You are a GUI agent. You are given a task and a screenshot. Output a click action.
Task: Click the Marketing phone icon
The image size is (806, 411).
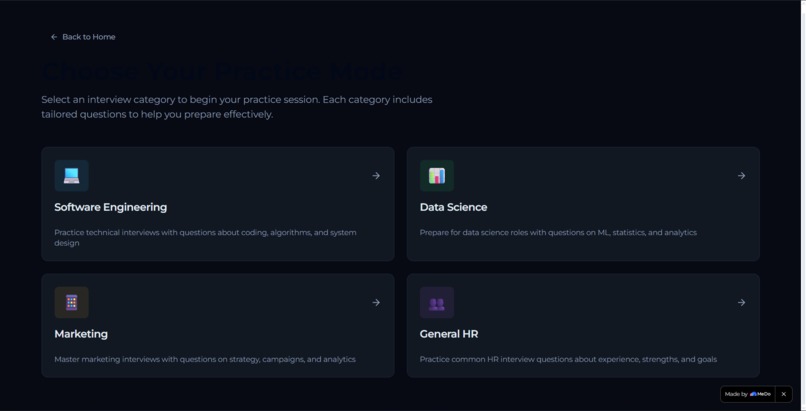click(71, 303)
